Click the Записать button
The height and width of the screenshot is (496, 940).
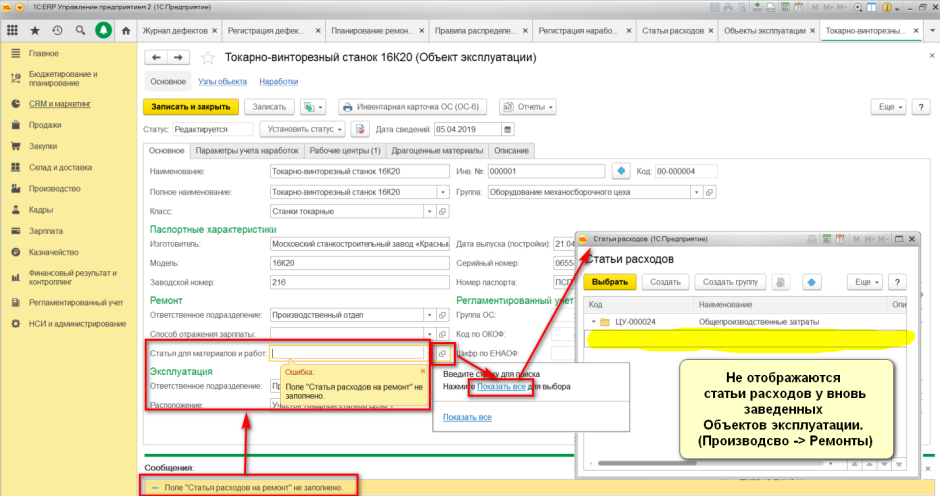269,107
